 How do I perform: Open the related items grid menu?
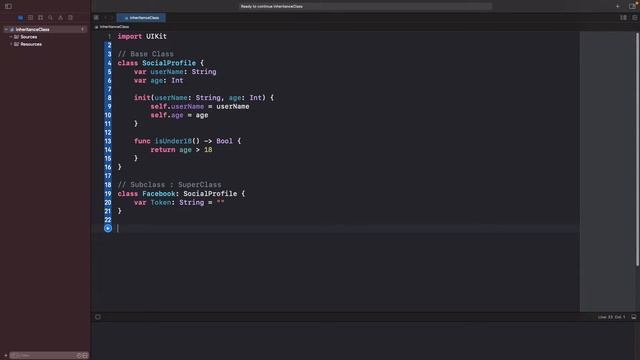point(96,18)
